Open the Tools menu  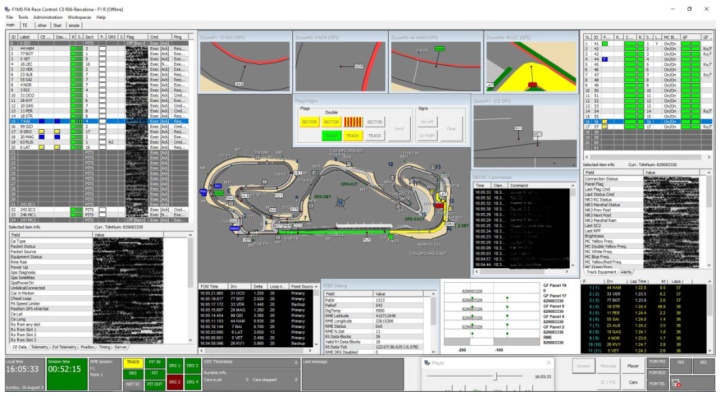(x=23, y=17)
